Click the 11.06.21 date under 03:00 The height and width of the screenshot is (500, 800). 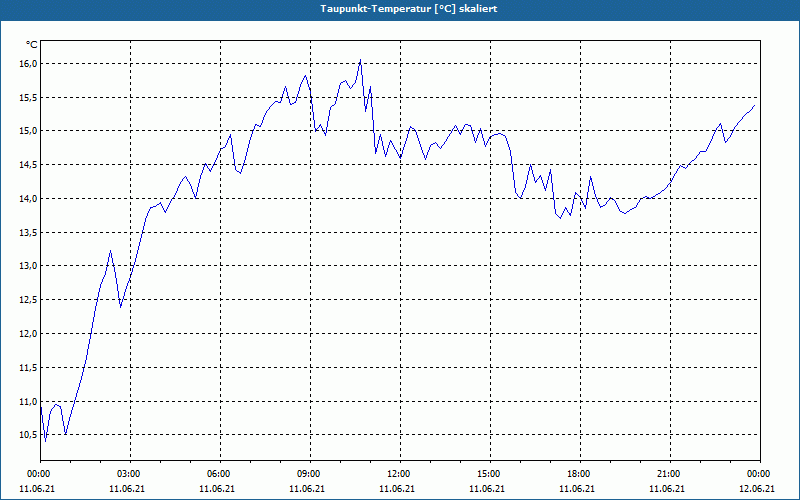pos(127,488)
